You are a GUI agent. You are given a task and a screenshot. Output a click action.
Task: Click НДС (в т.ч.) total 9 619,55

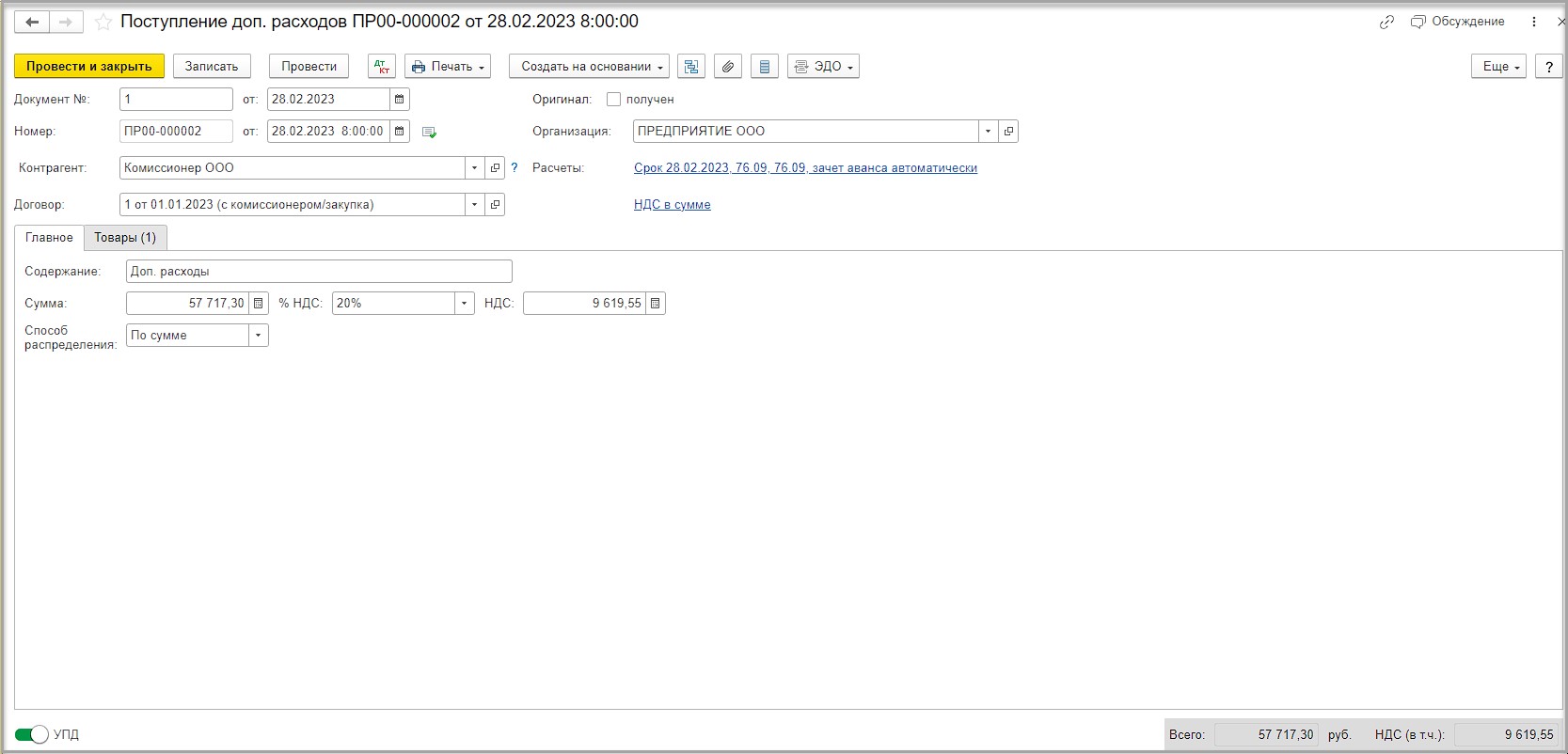1506,734
